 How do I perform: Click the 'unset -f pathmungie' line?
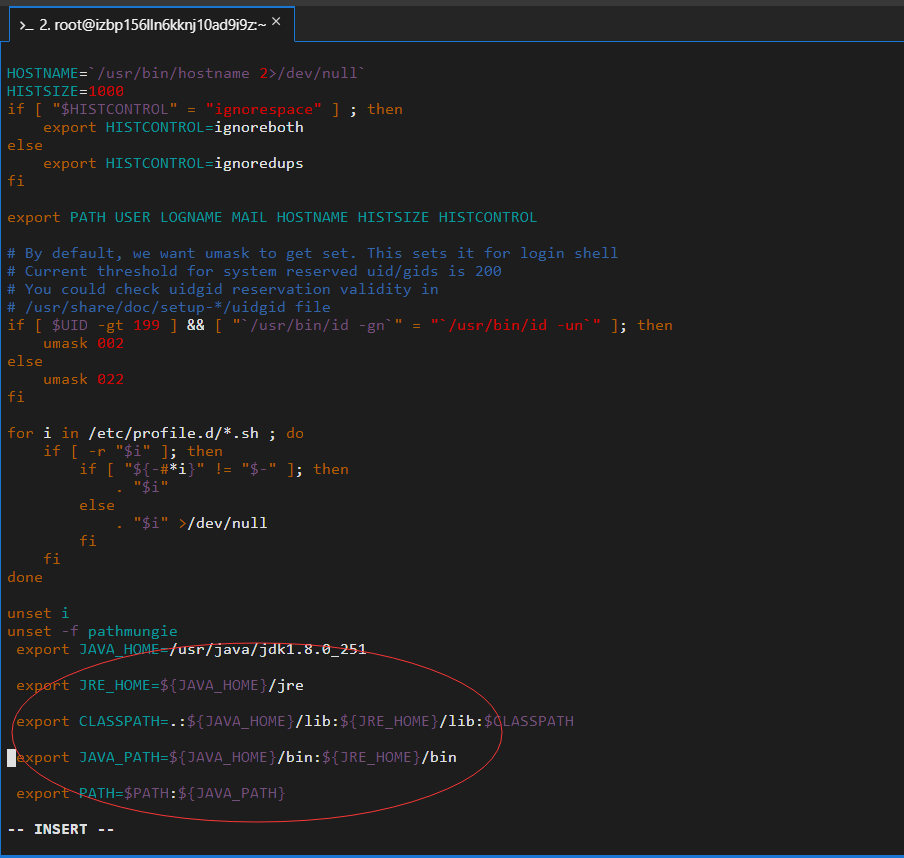[x=92, y=631]
